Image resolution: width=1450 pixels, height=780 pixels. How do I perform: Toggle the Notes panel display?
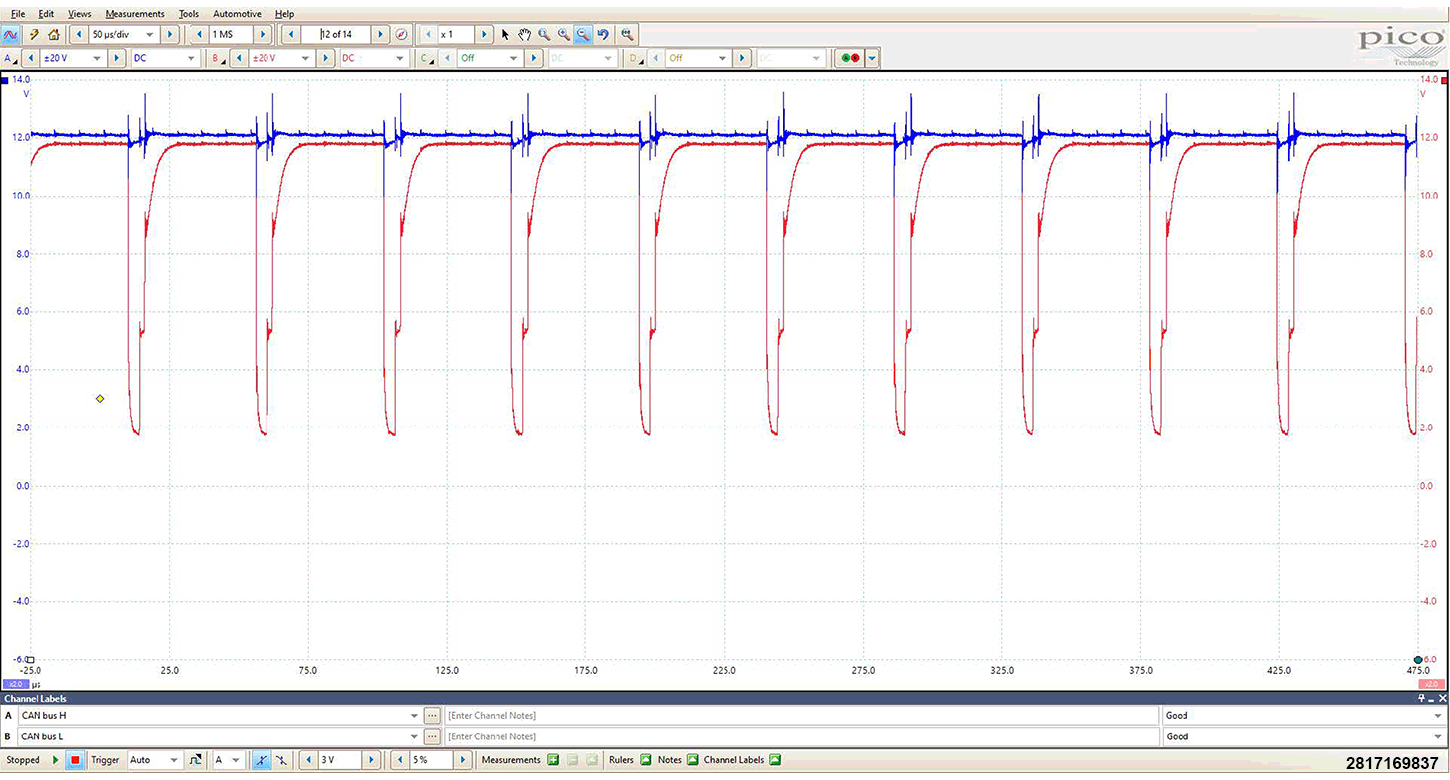click(691, 760)
